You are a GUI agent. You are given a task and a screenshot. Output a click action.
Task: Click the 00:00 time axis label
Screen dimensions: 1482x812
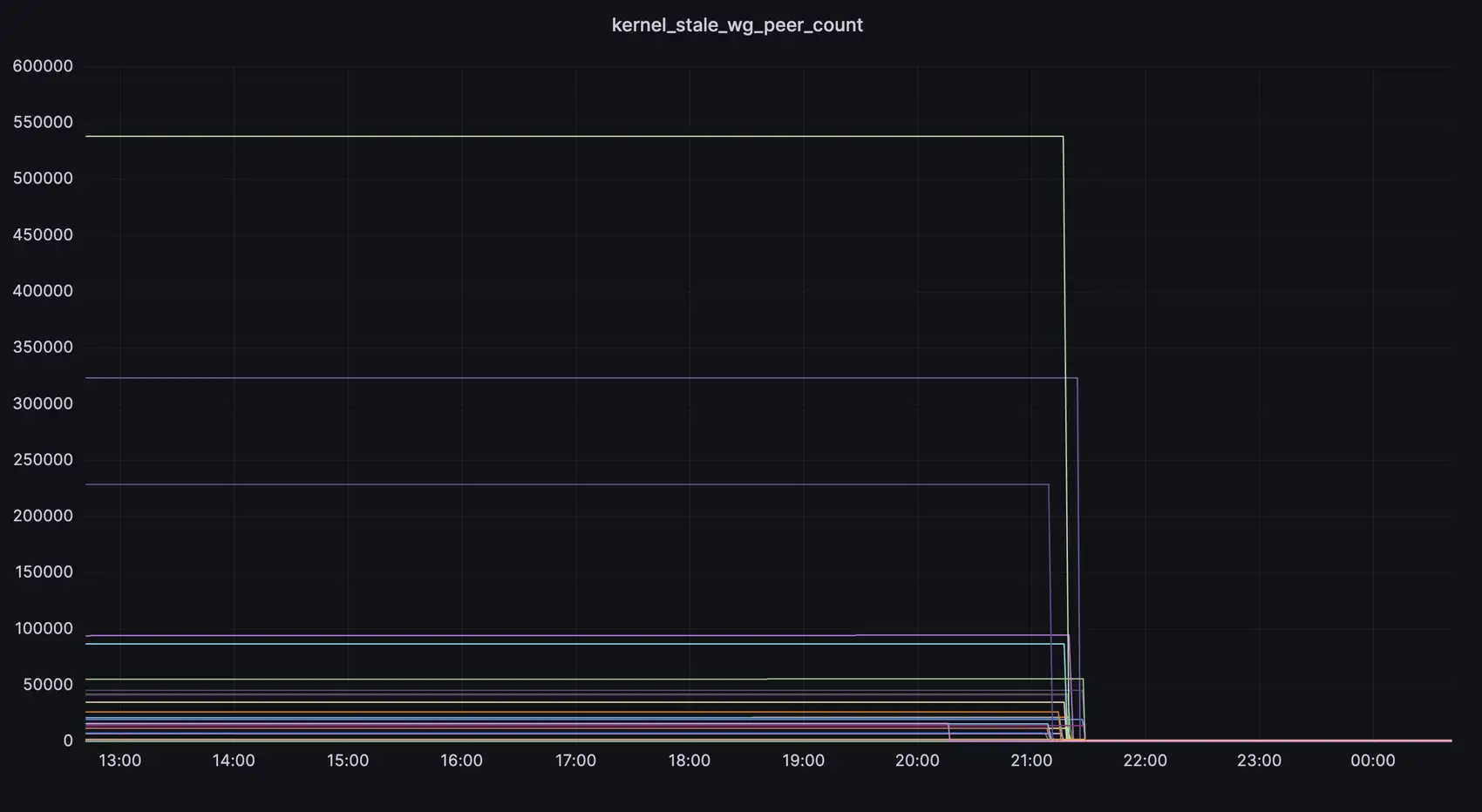[x=1372, y=761]
